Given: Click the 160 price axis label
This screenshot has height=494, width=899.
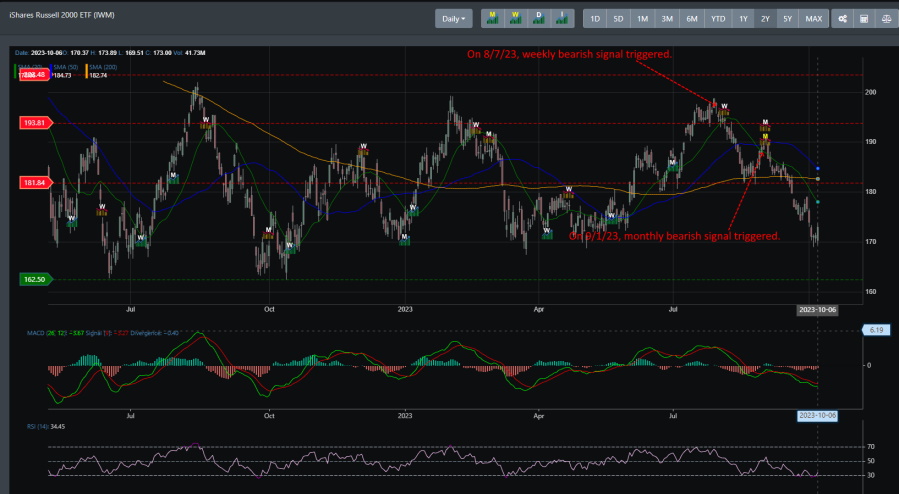Looking at the screenshot, I should (x=870, y=292).
